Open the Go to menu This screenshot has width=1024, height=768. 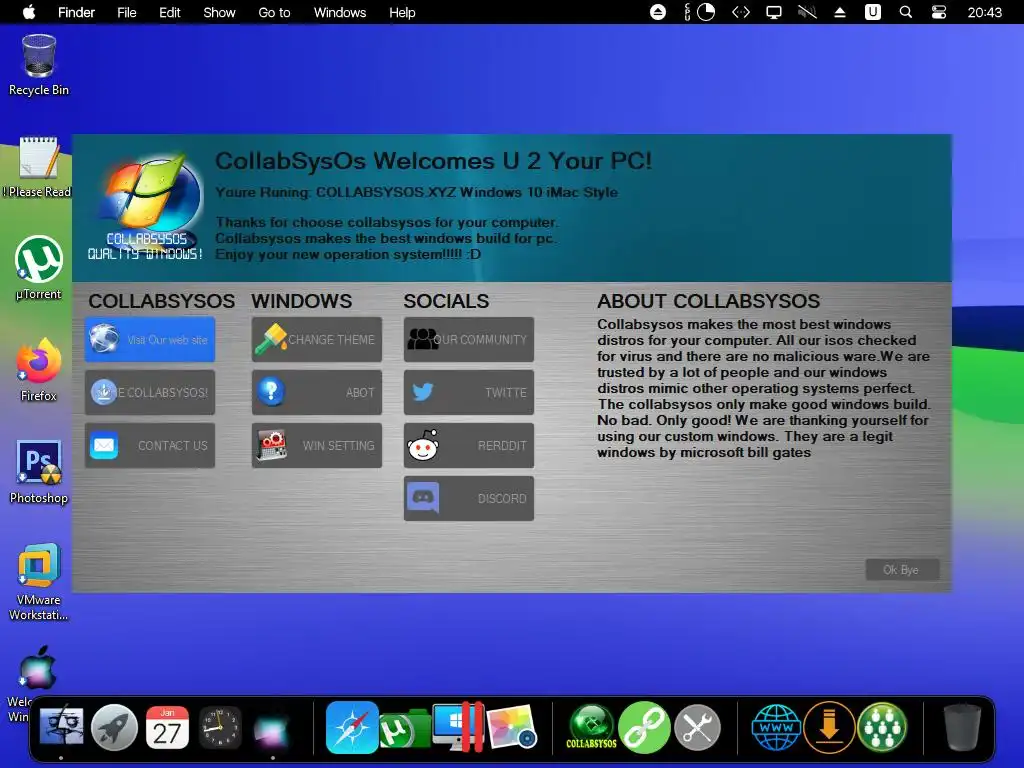(x=274, y=12)
